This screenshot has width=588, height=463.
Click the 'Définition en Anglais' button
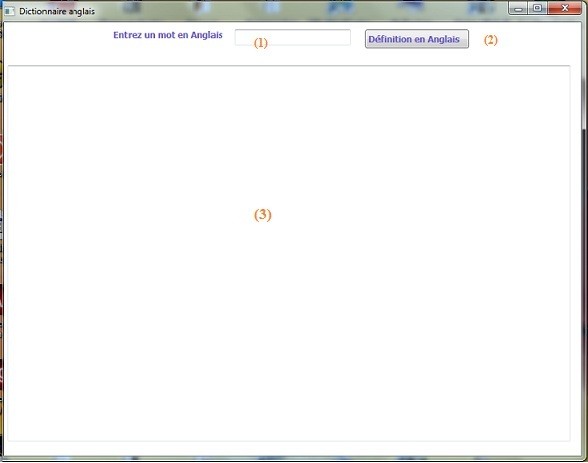point(417,39)
